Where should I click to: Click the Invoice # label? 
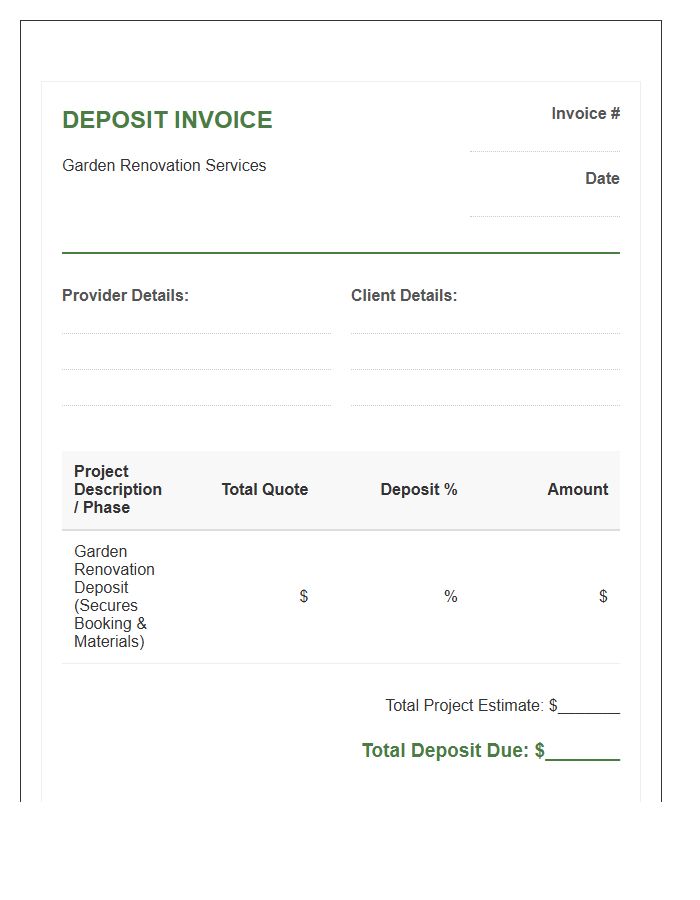pos(585,114)
